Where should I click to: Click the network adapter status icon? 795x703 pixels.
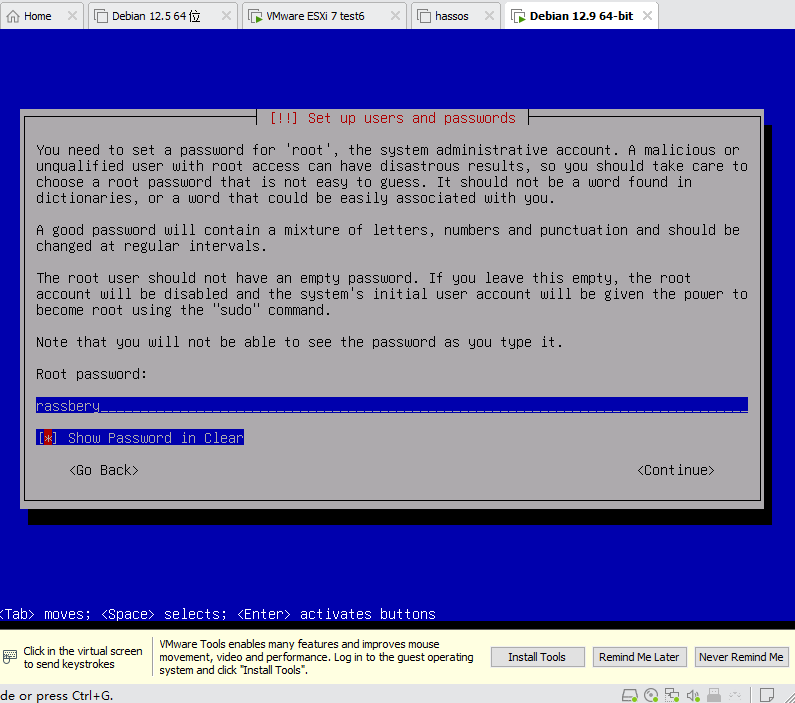point(672,695)
